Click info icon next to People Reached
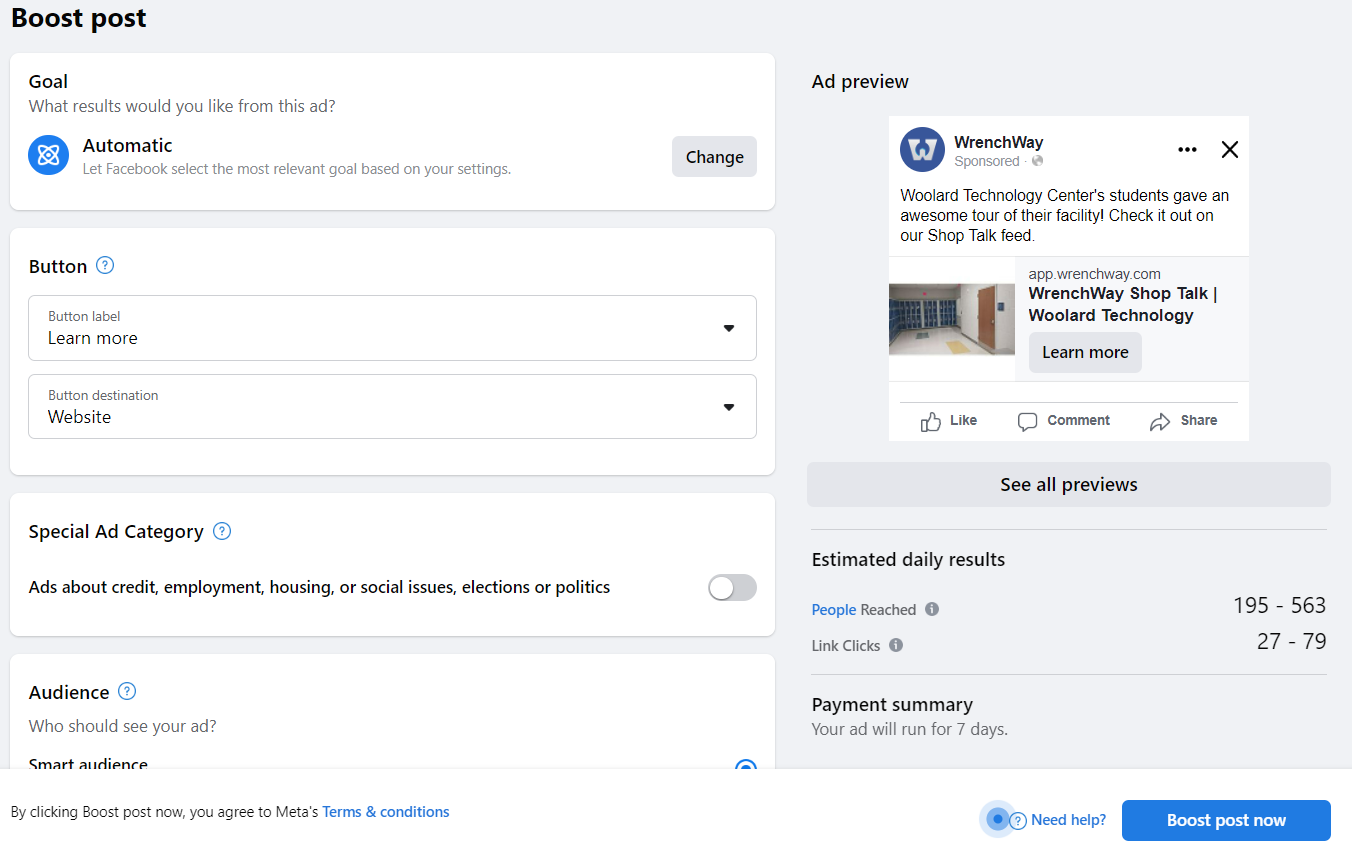Image resolution: width=1352 pixels, height=845 pixels. tap(932, 609)
